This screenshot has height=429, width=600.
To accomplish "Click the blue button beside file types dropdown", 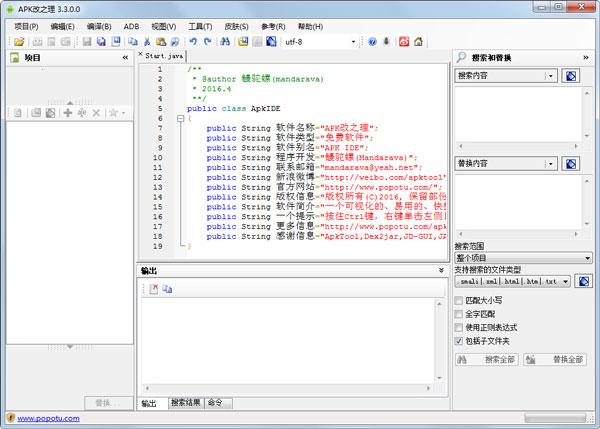I will tap(584, 281).
